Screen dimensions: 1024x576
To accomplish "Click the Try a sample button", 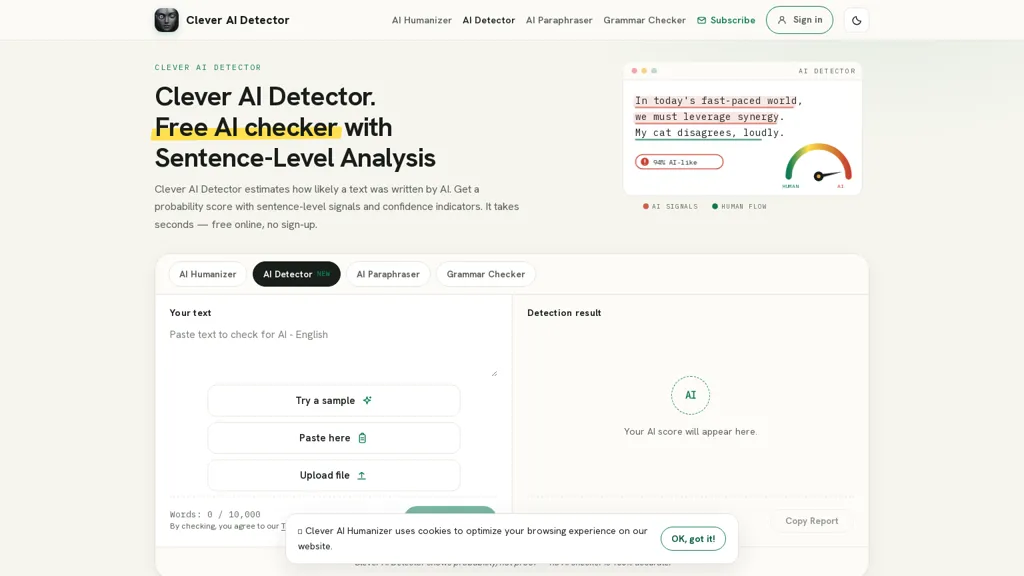I will pos(334,400).
